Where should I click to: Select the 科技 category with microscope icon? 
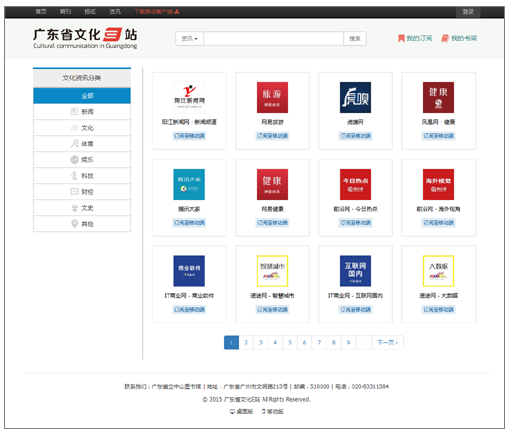[82, 176]
